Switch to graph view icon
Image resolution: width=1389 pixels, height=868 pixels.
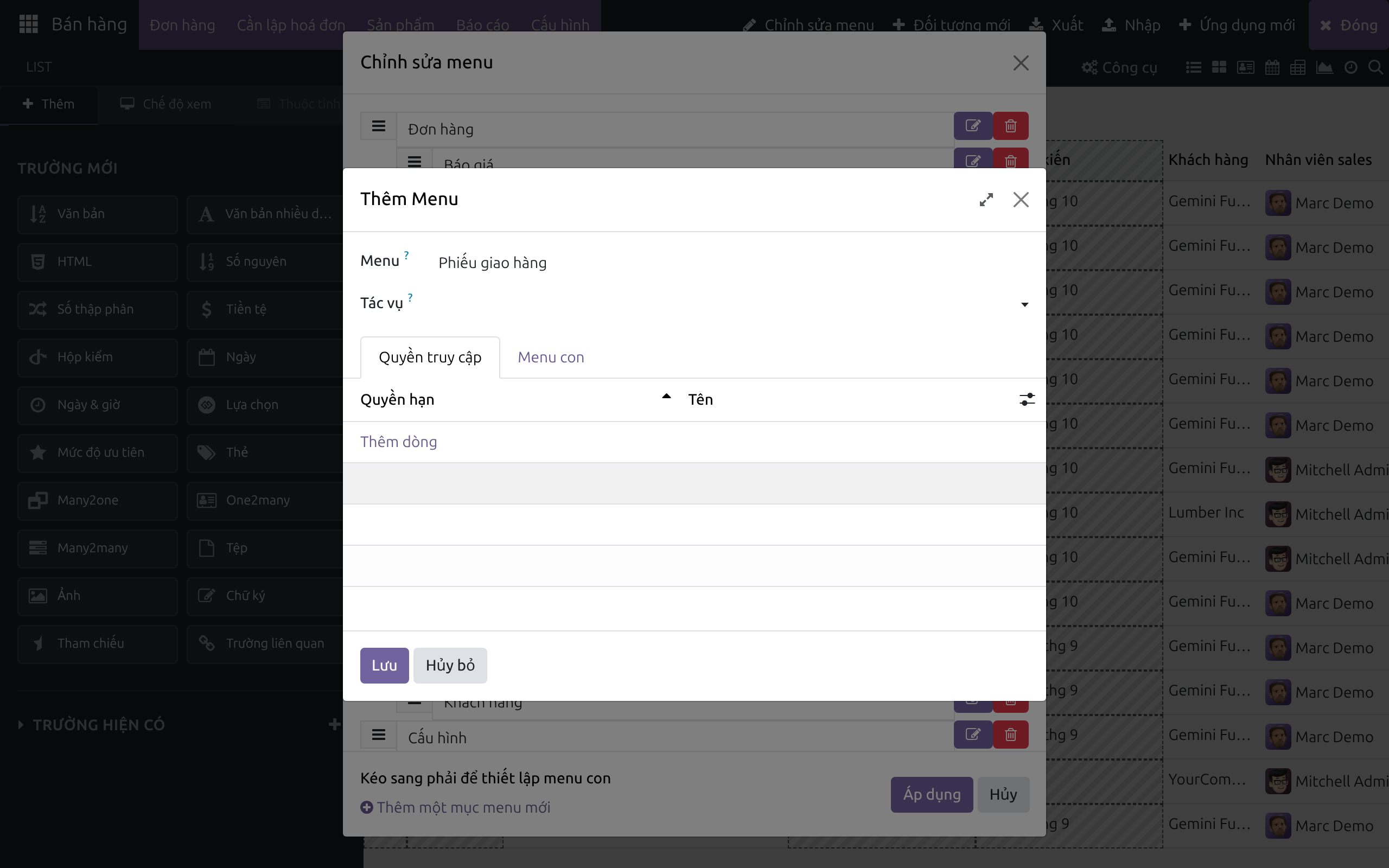[1325, 67]
